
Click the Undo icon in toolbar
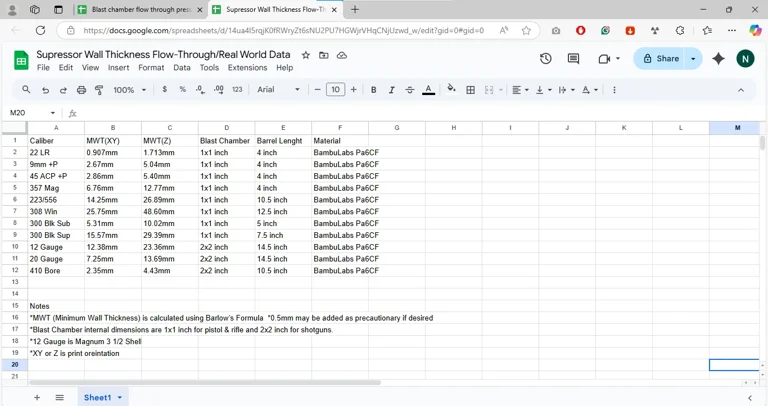pos(45,90)
